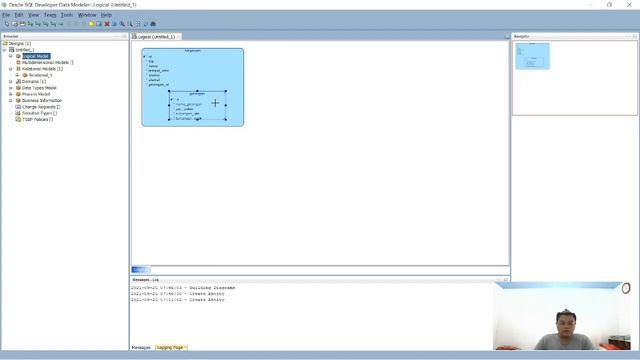Open Find using the binoculars icon

click(x=153, y=24)
